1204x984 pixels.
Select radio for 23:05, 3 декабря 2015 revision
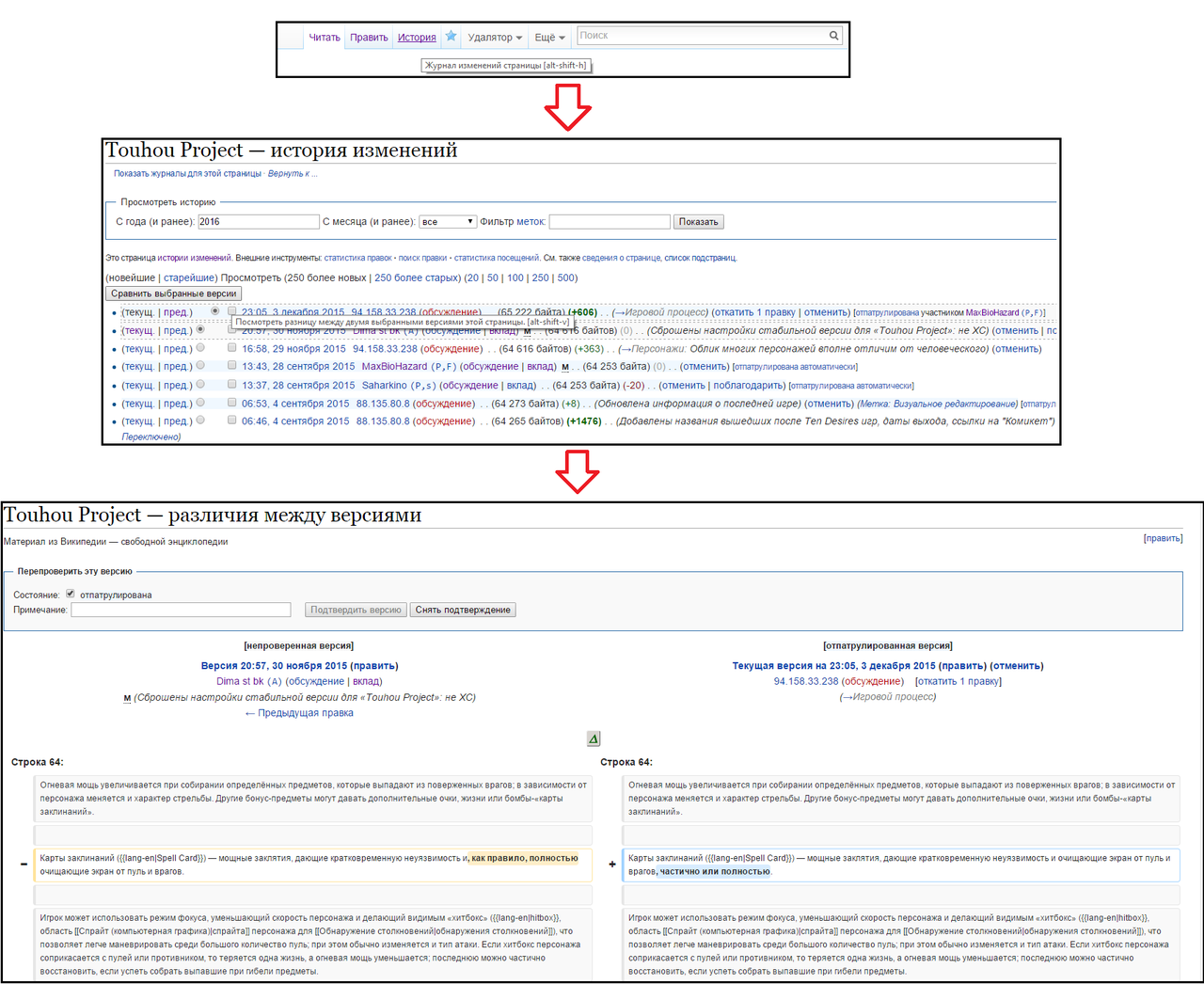click(x=215, y=310)
